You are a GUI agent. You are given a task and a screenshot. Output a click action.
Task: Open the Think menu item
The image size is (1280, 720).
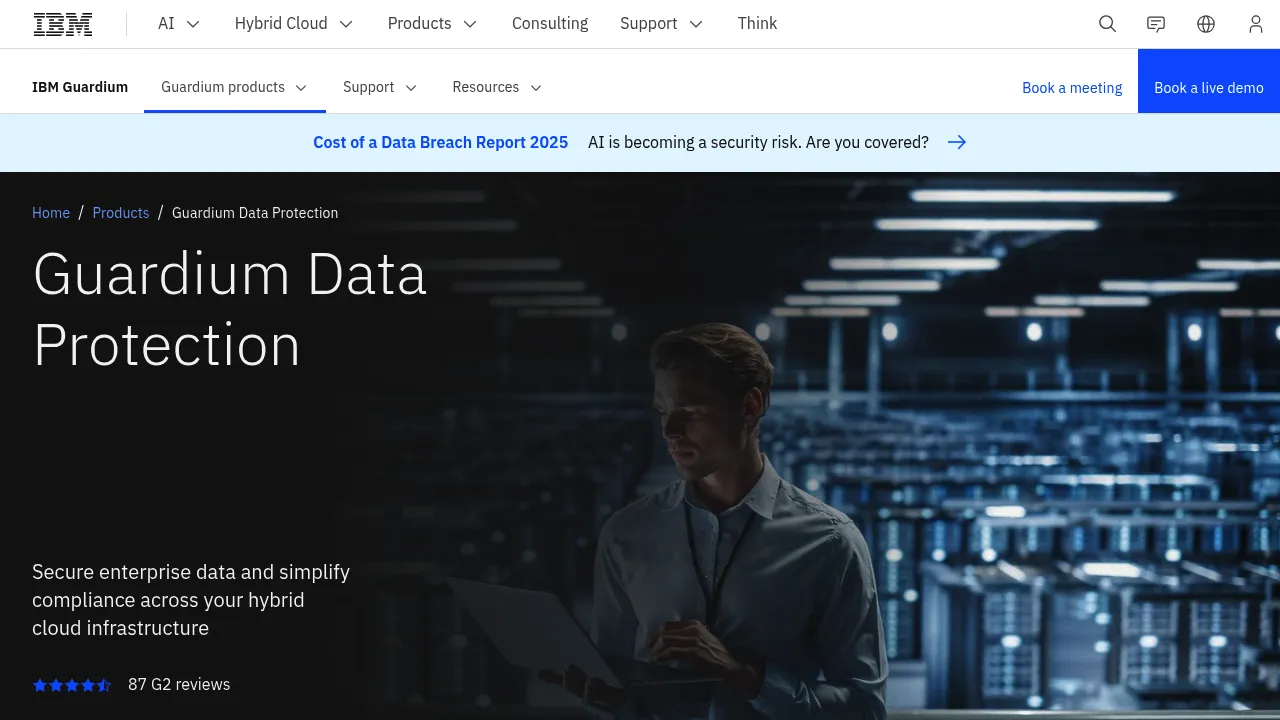[757, 24]
